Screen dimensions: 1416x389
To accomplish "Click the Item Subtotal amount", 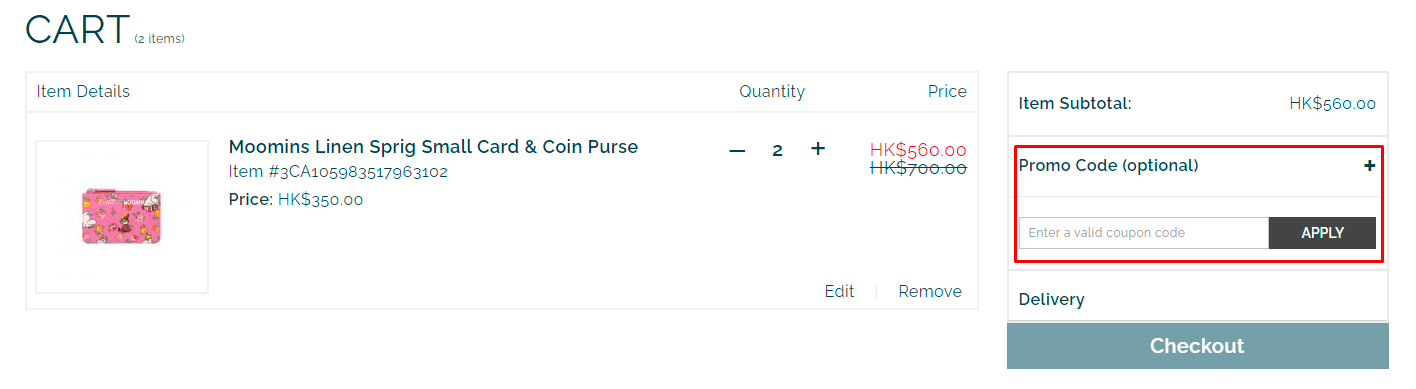I will (1332, 103).
